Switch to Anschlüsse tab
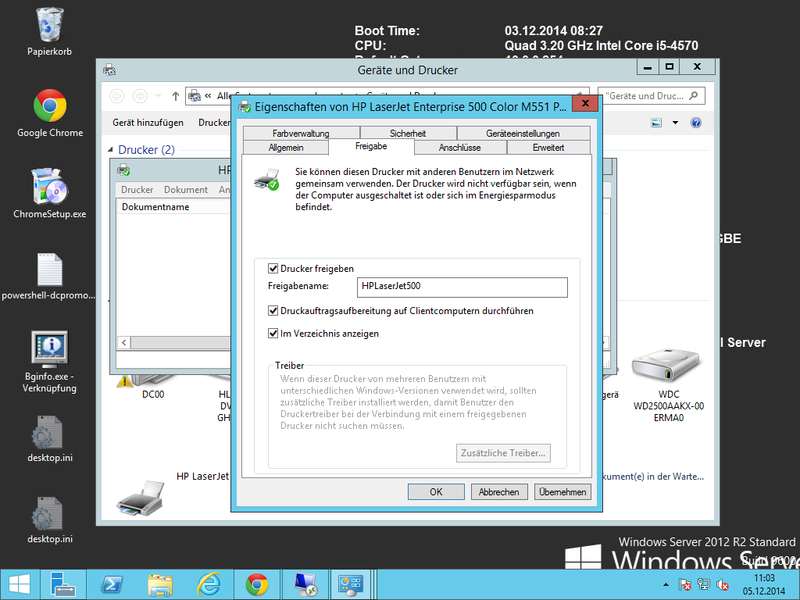The image size is (800, 600). tap(460, 147)
